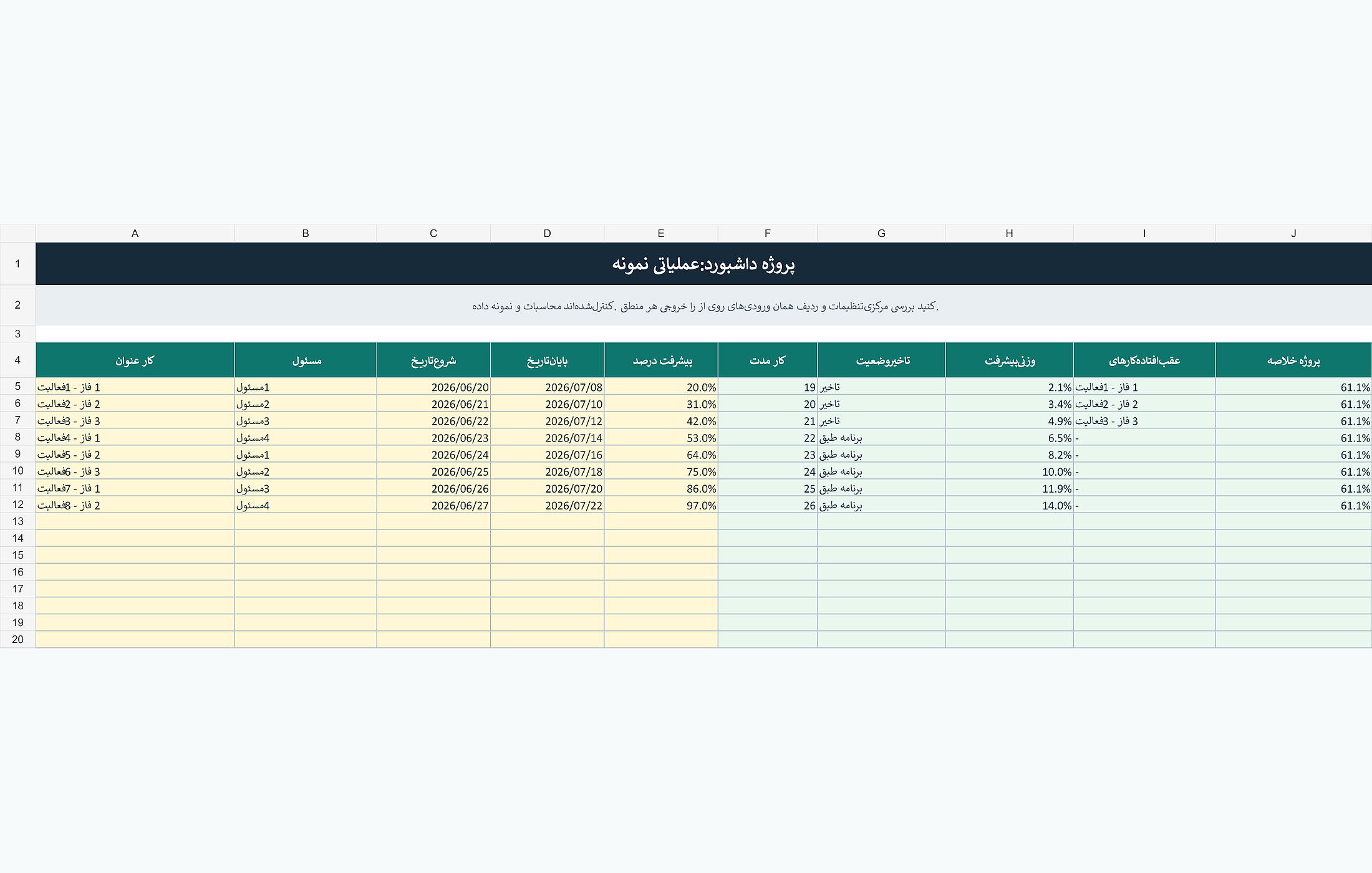
Task: Select column F header
Action: point(768,233)
